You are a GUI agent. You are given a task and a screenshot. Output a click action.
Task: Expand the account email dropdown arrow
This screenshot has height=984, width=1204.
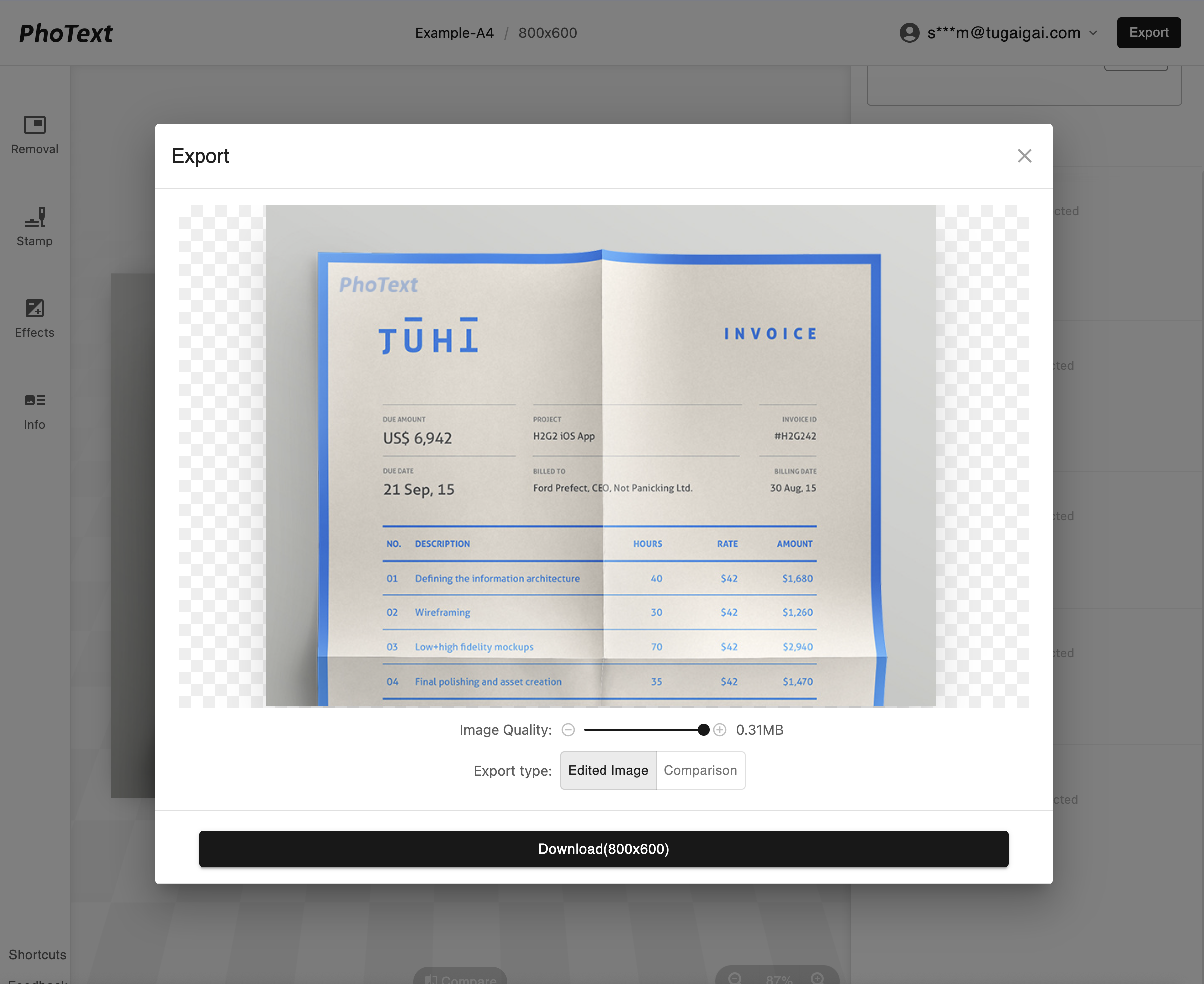pos(1093,33)
